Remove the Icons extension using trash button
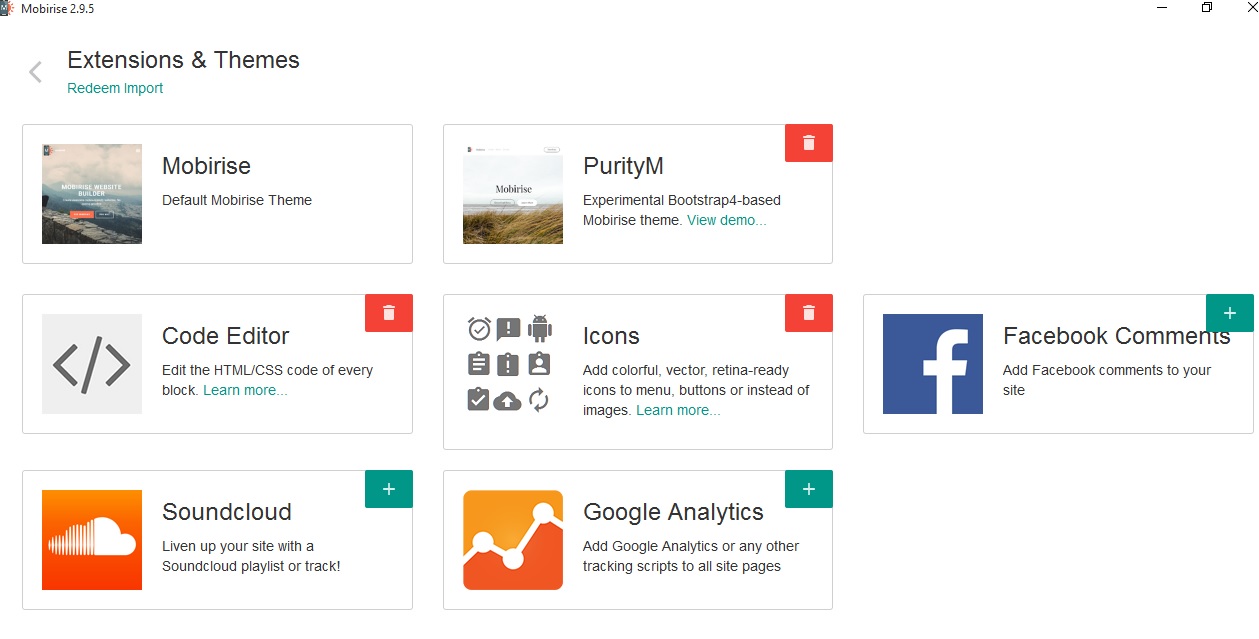This screenshot has height=639, width=1259. coord(809,313)
